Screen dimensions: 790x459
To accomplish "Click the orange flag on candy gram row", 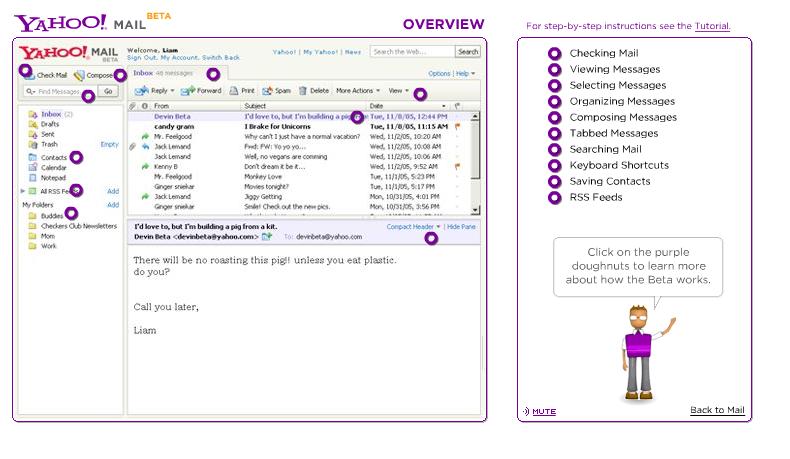I will (x=457, y=126).
